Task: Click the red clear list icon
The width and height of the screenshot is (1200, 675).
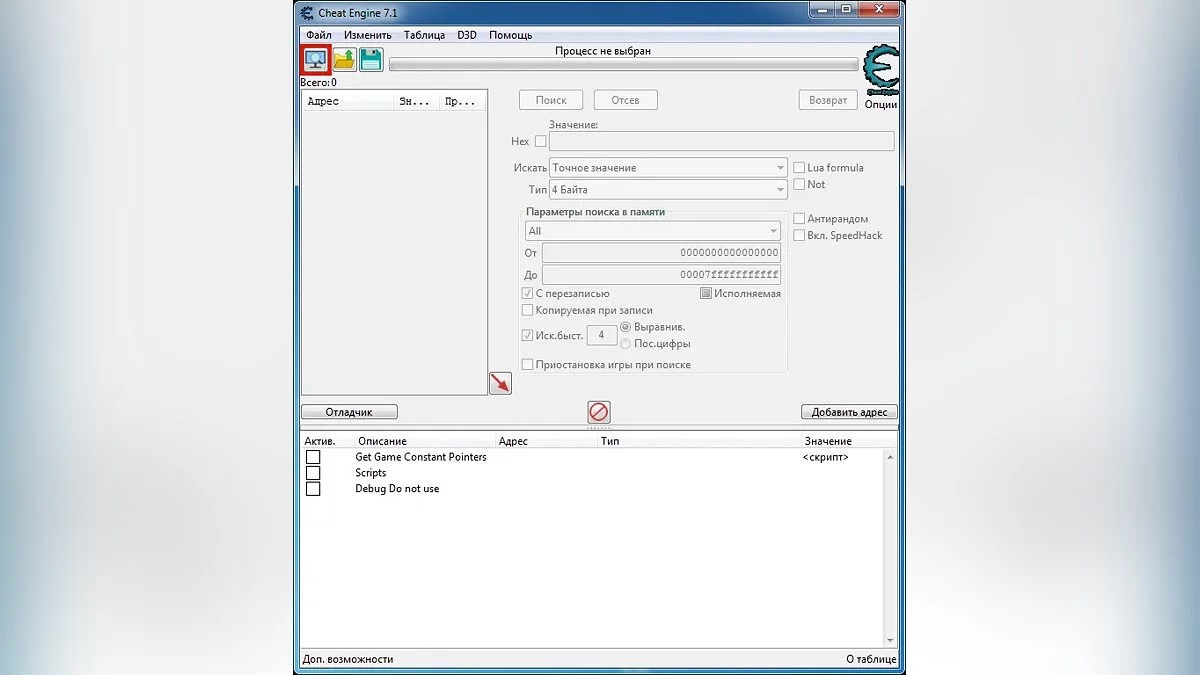Action: 598,412
